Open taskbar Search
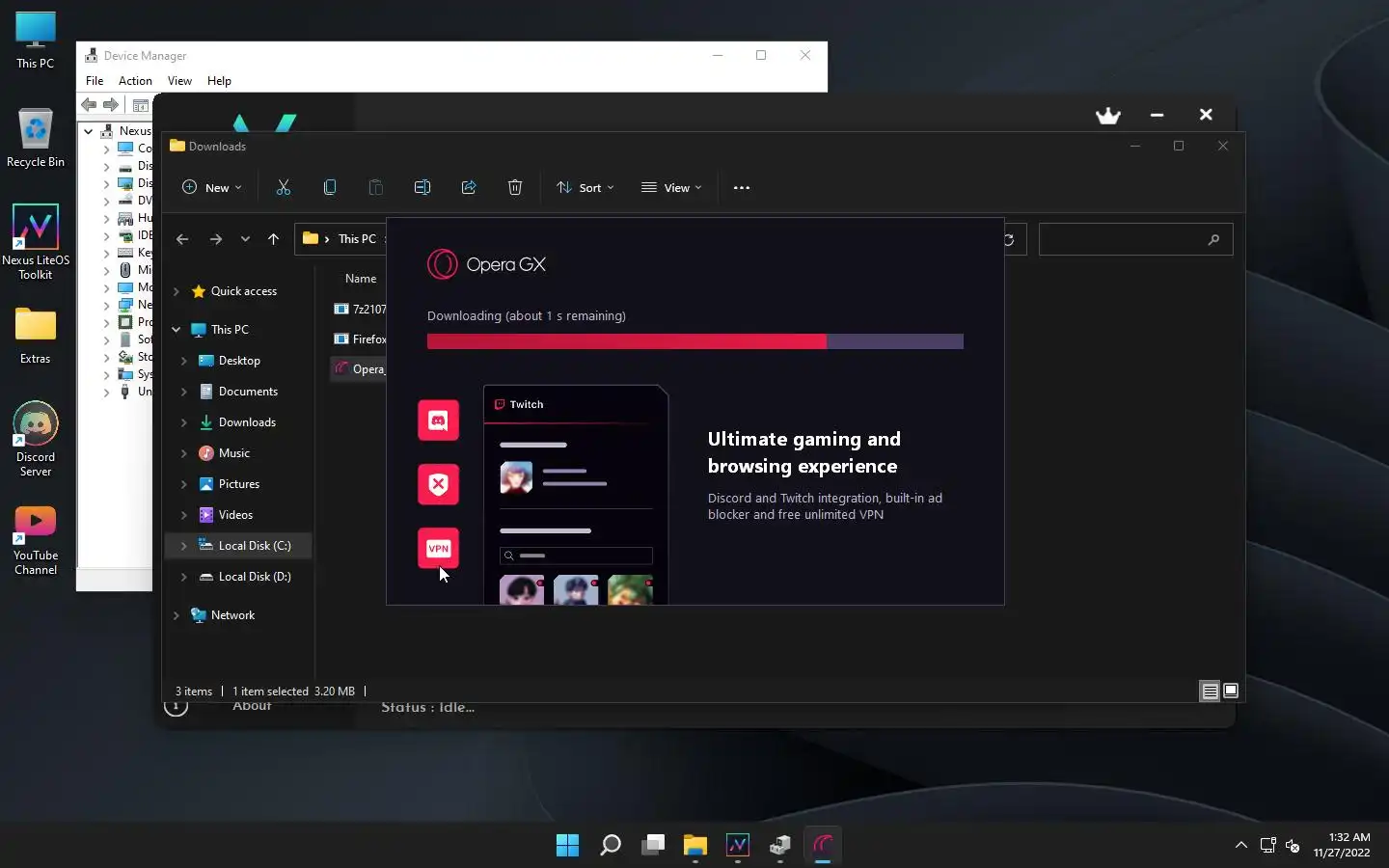The height and width of the screenshot is (868, 1389). click(611, 846)
